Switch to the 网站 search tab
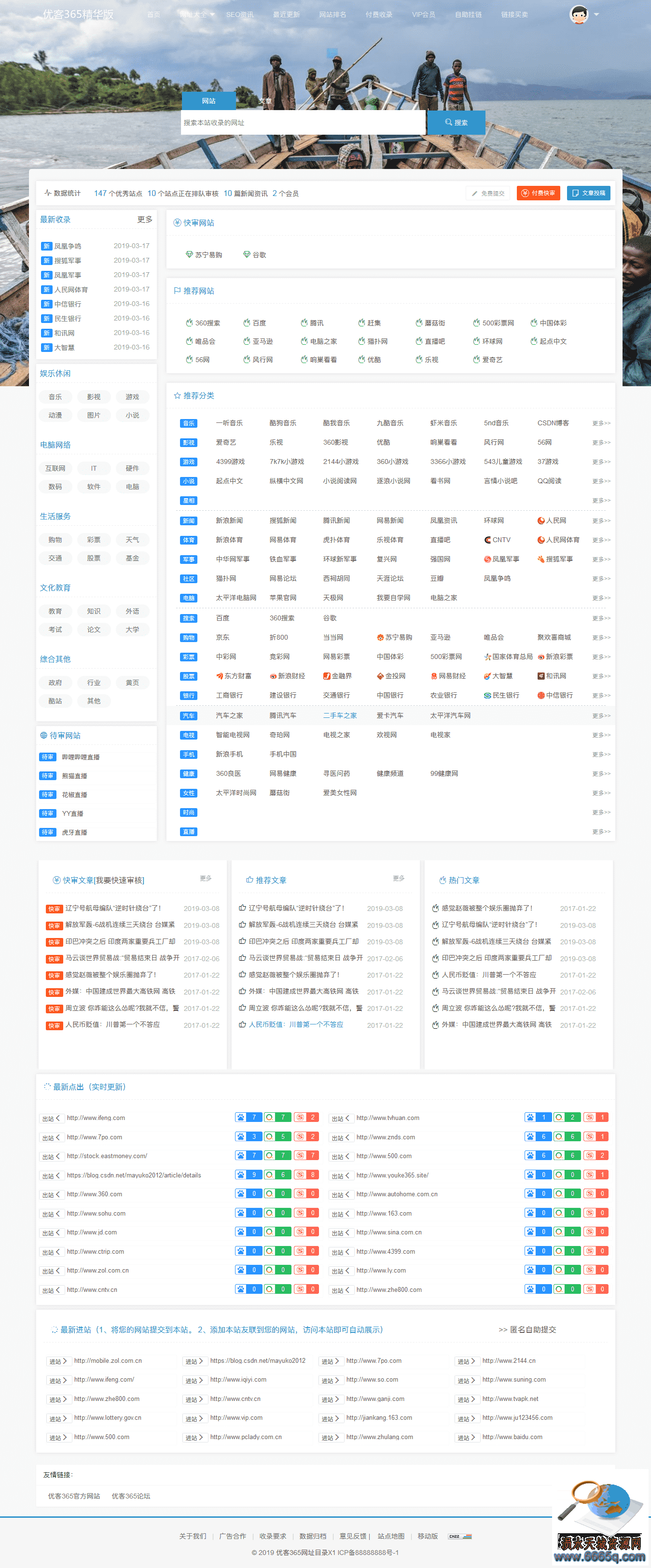This screenshot has height=1568, width=651. click(x=208, y=101)
